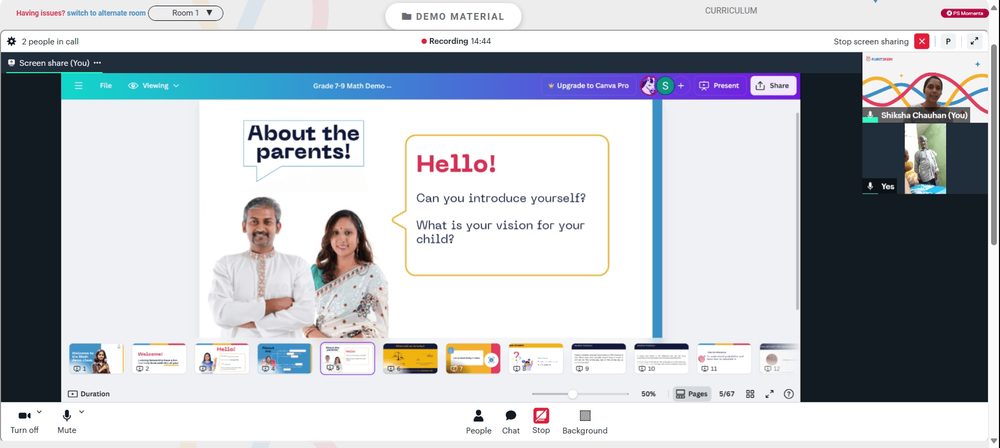Viewport: 1000px width, 448px height.
Task: Click the Hello! heading on slide
Action: (456, 164)
